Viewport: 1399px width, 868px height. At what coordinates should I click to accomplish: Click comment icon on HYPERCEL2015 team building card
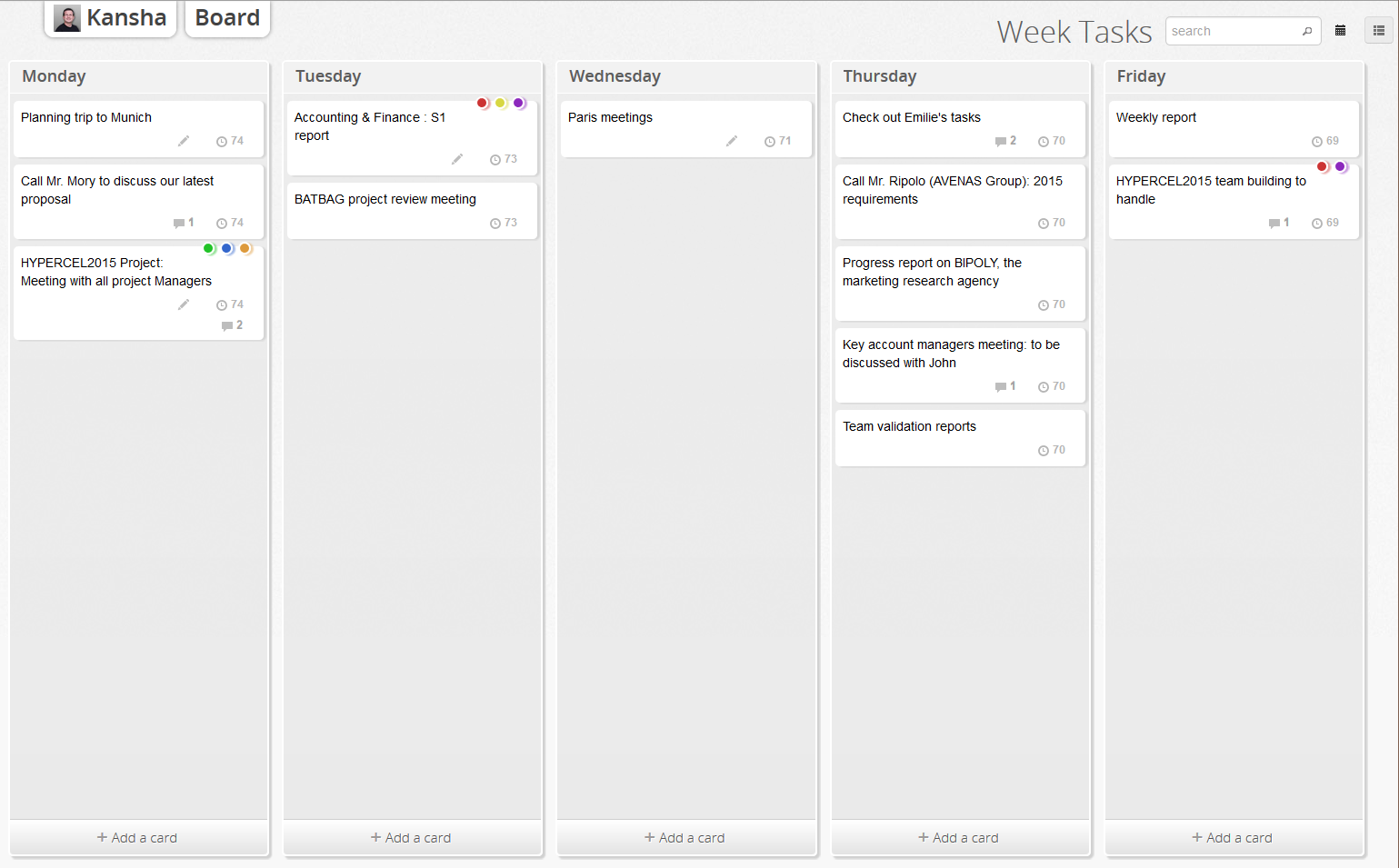[1274, 224]
